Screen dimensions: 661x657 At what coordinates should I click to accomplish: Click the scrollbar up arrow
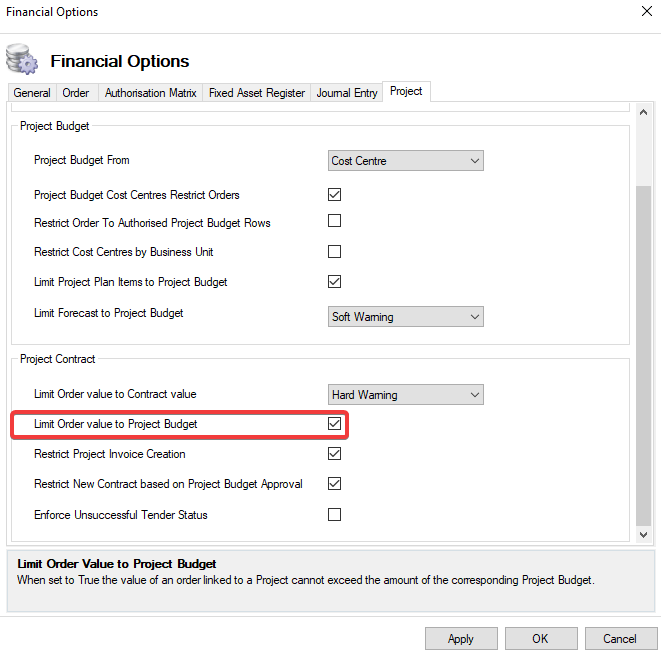pos(643,109)
